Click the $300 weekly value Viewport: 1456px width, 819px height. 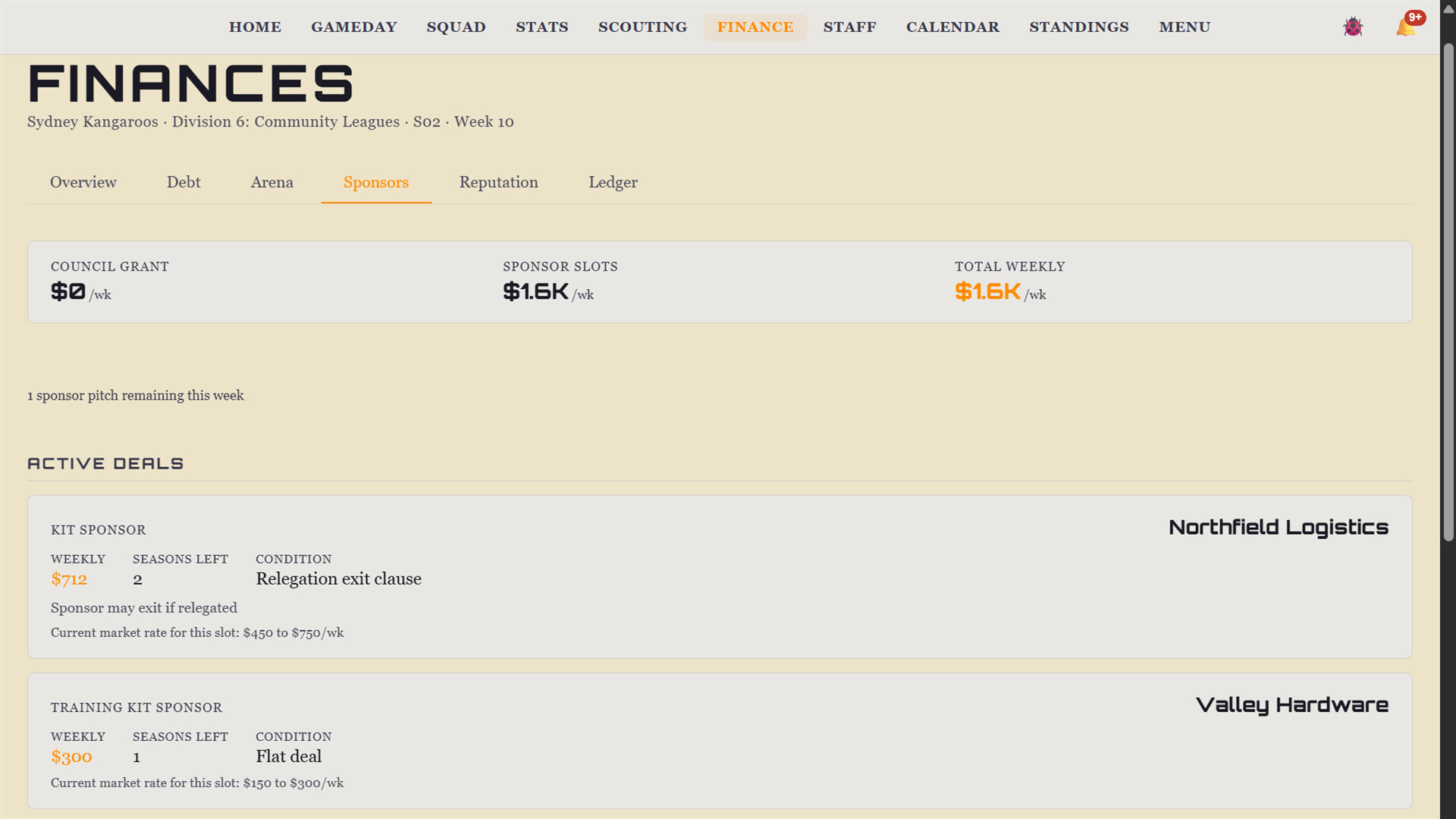[x=71, y=757]
